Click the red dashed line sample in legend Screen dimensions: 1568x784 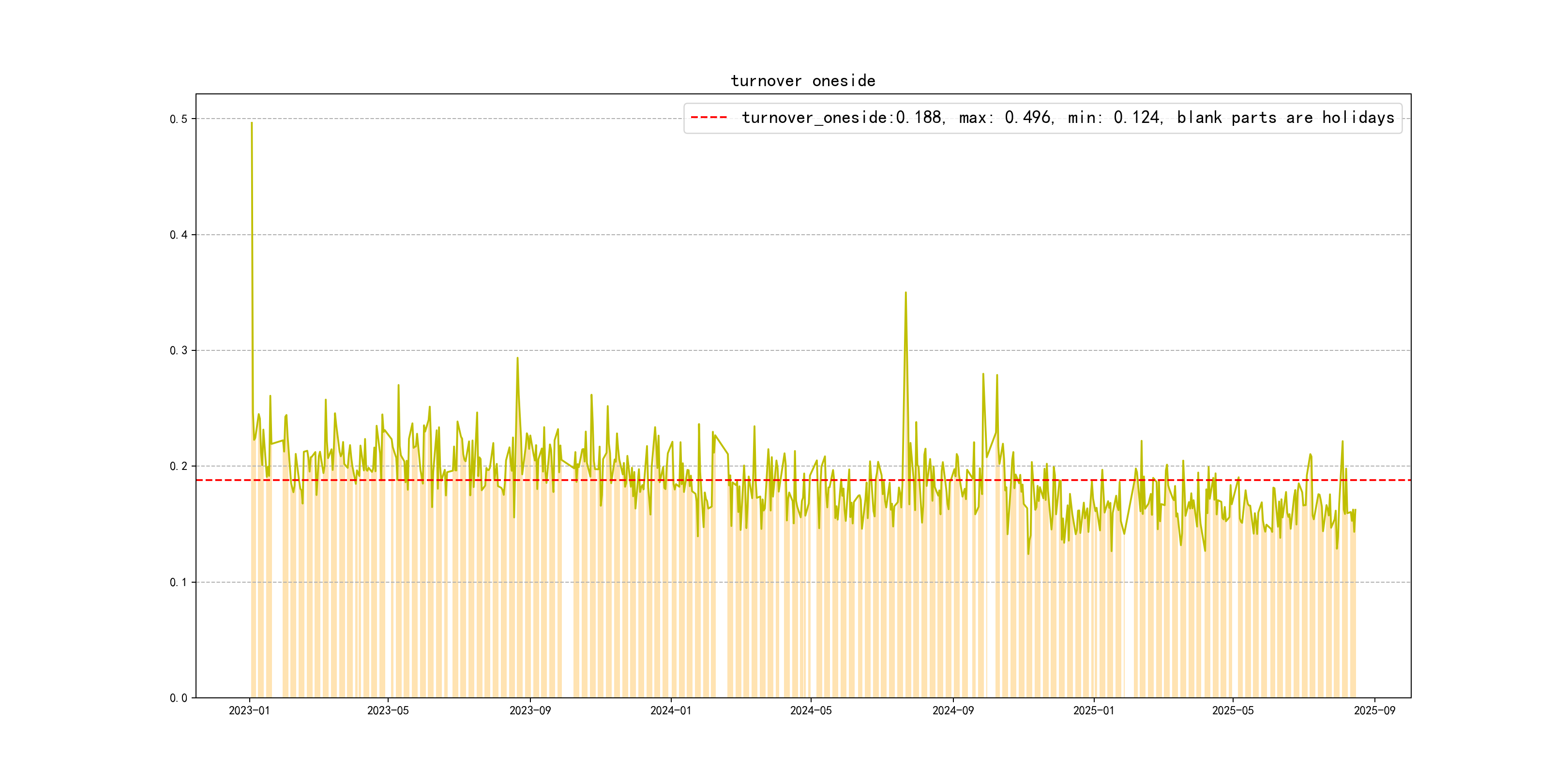[x=709, y=117]
